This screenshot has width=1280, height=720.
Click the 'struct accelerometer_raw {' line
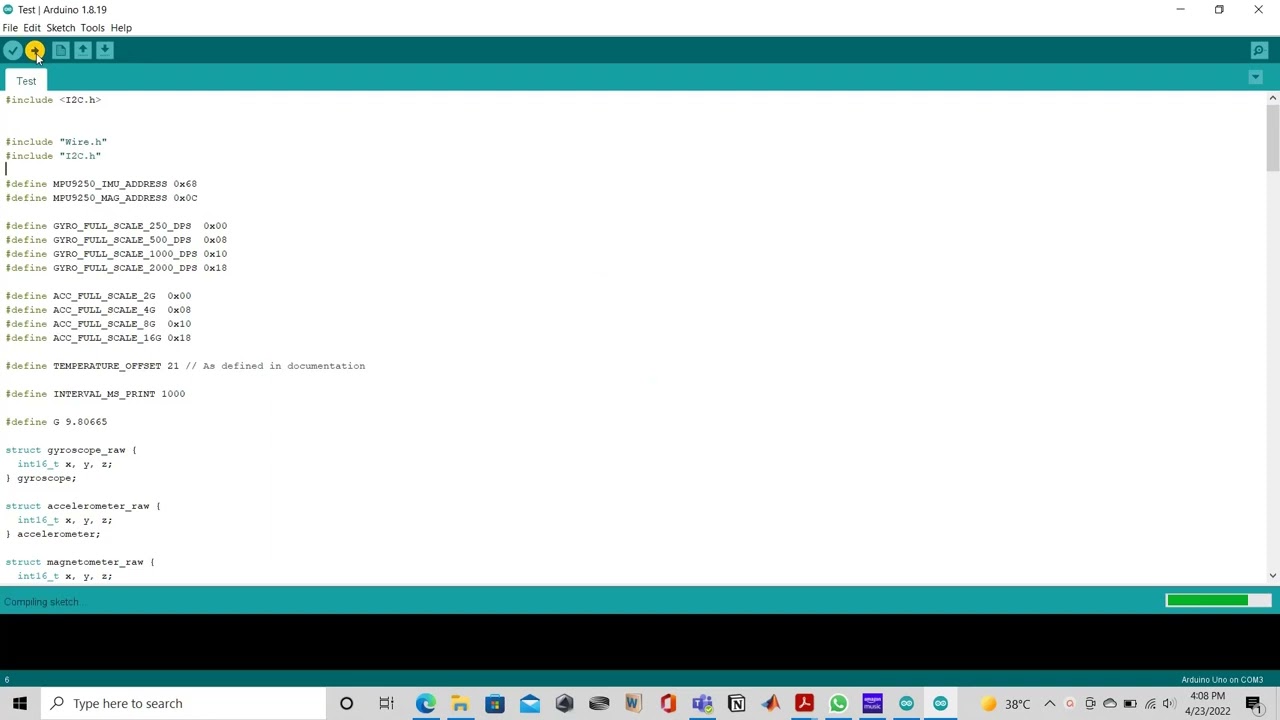pos(83,506)
